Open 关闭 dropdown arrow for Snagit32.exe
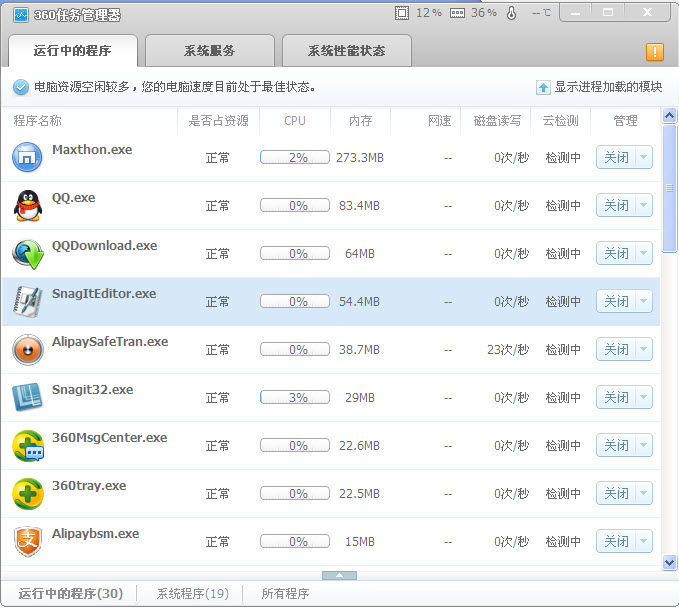The image size is (679, 609). (643, 398)
